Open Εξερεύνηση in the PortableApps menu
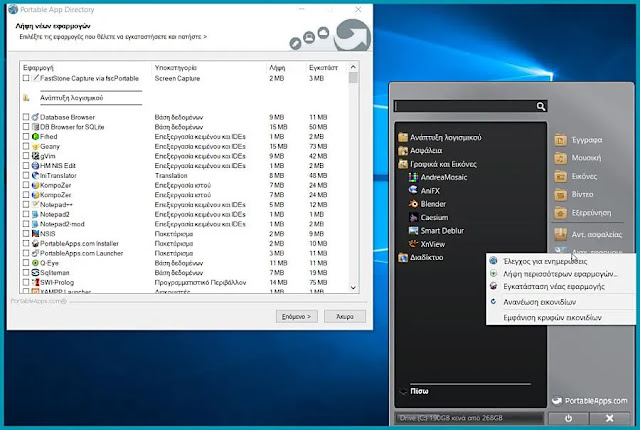640x430 pixels. [x=583, y=213]
